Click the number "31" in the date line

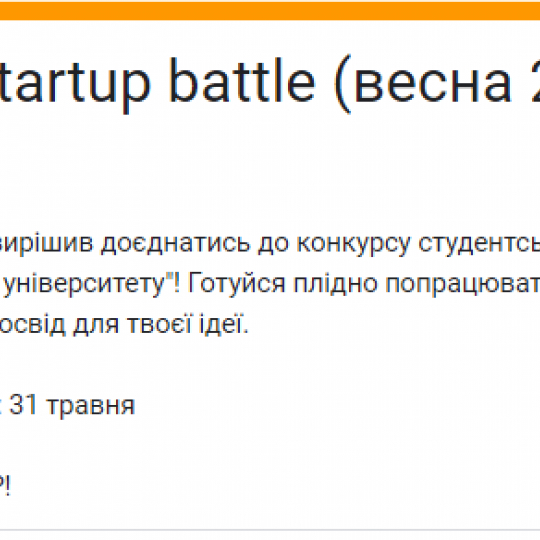pyautogui.click(x=23, y=405)
